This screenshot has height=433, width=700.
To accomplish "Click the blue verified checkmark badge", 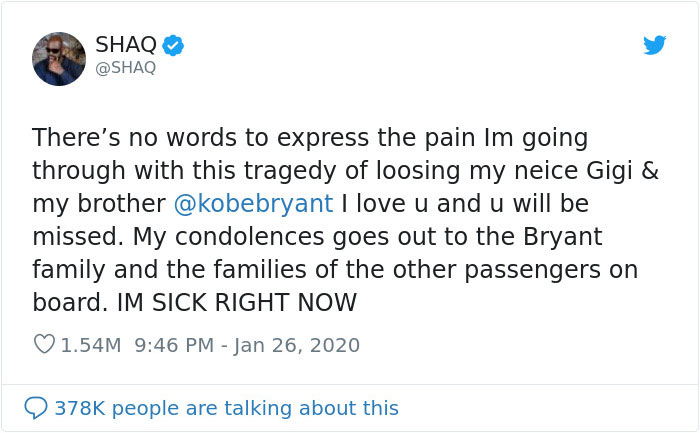I will coord(172,45).
